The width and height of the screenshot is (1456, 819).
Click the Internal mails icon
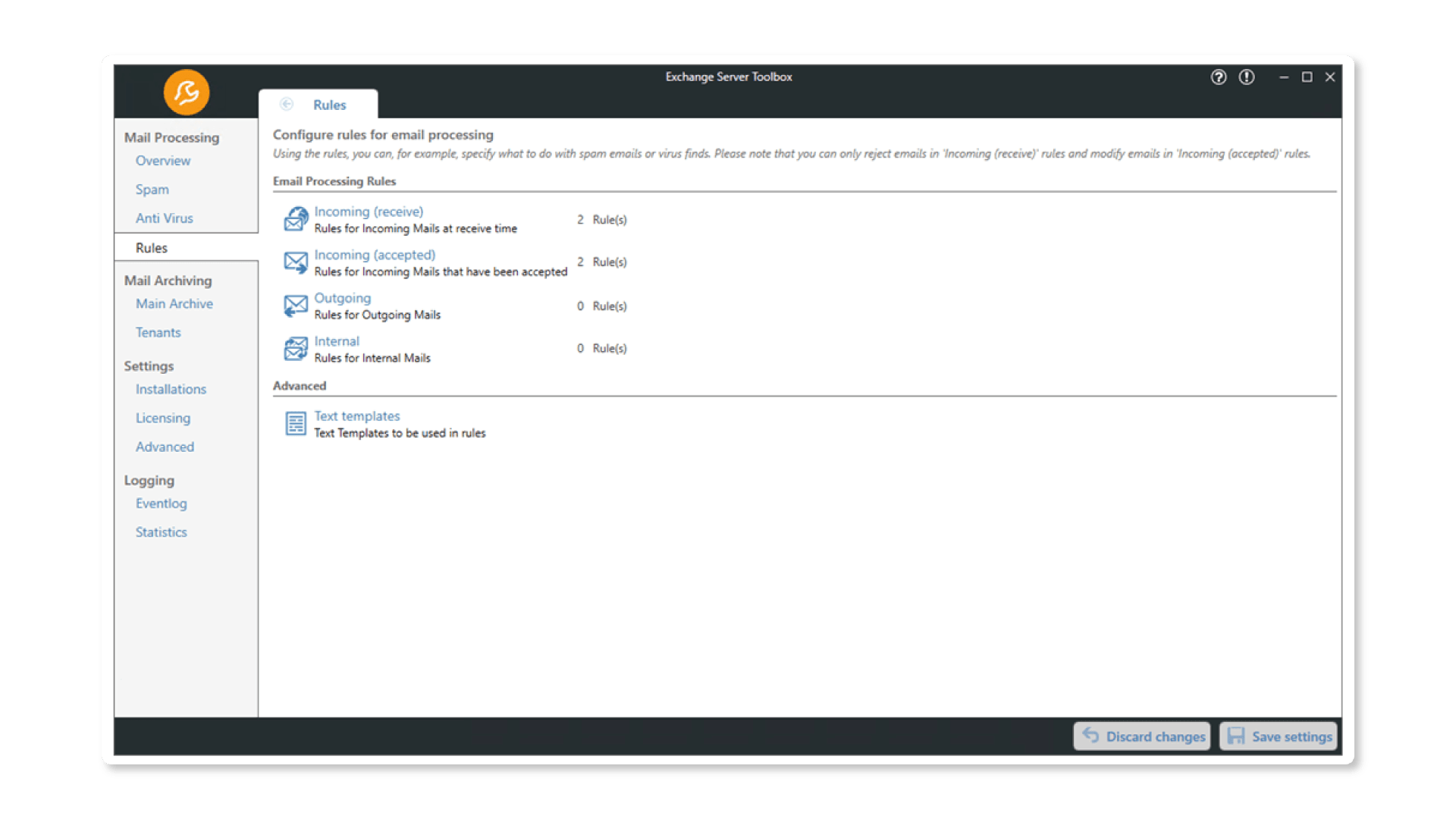coord(296,349)
